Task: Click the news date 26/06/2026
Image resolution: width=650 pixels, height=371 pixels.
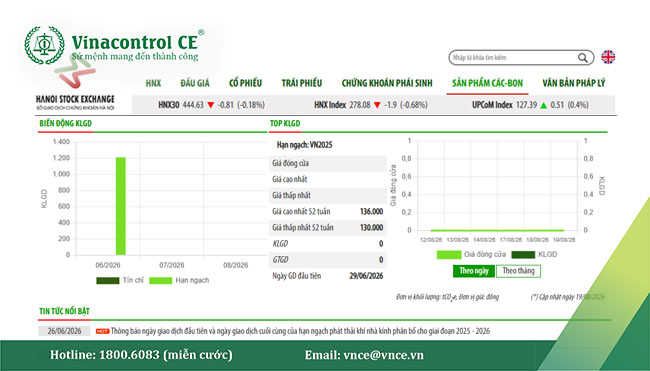Action: pyautogui.click(x=64, y=331)
